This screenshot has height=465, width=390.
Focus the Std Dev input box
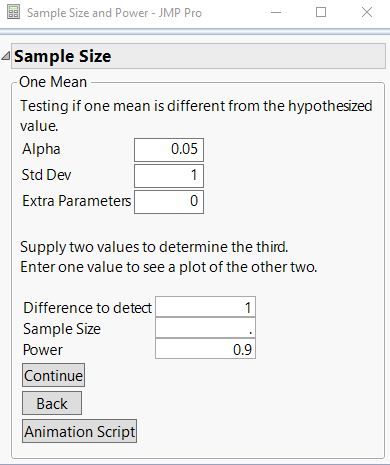coord(169,176)
